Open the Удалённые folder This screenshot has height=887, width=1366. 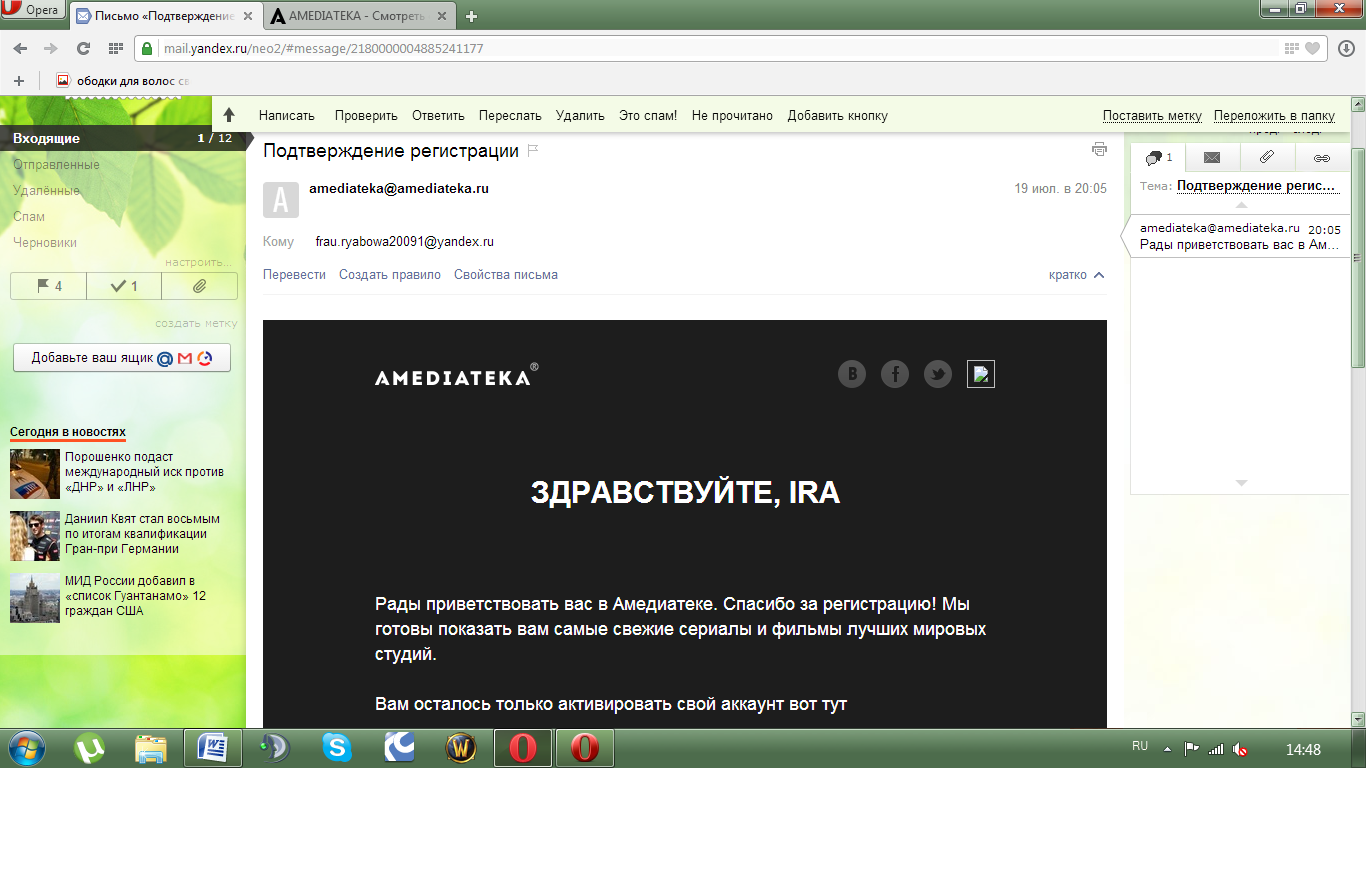pos(46,190)
